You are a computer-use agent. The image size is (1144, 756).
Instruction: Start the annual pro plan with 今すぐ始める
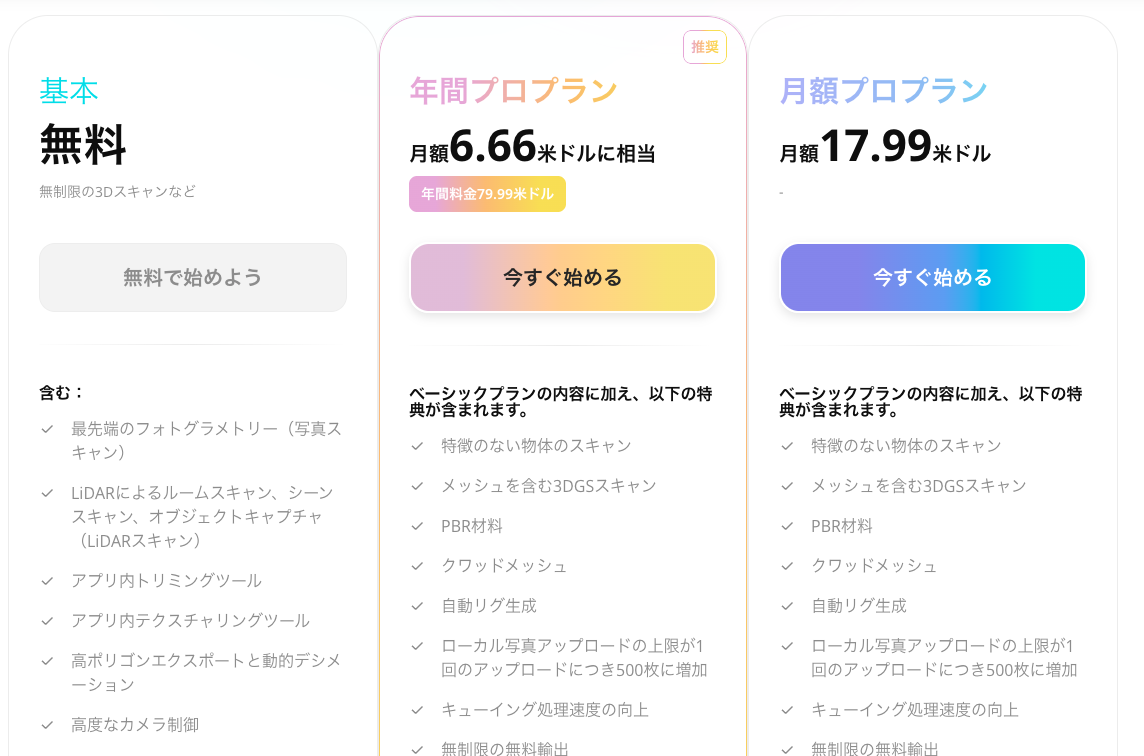[x=563, y=277]
